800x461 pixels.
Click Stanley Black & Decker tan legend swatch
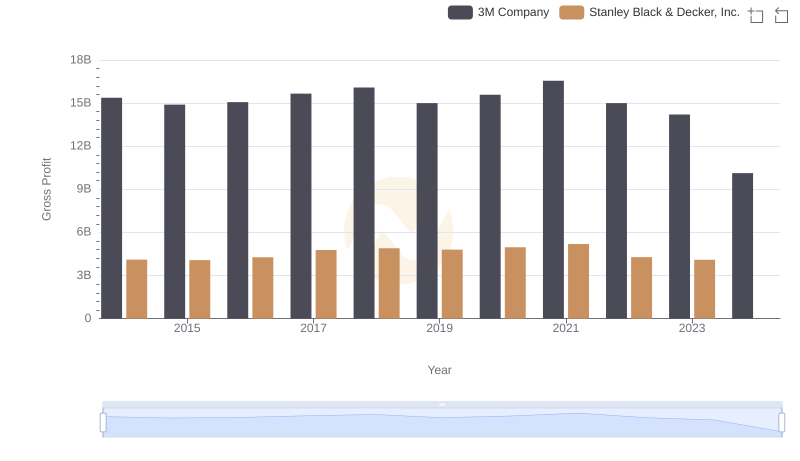pos(571,12)
